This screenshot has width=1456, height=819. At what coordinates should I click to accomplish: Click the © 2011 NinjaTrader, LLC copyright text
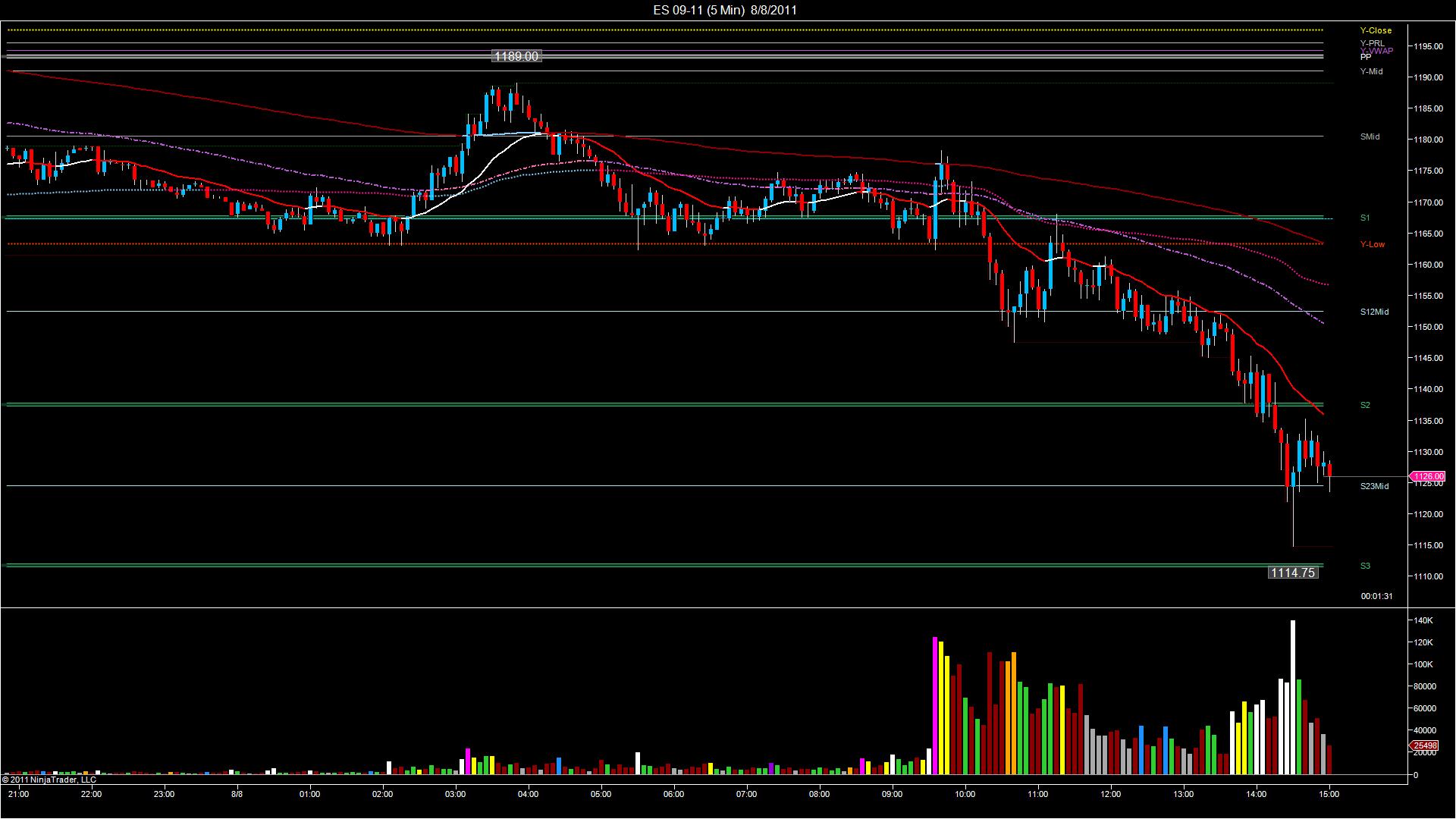pos(49,779)
